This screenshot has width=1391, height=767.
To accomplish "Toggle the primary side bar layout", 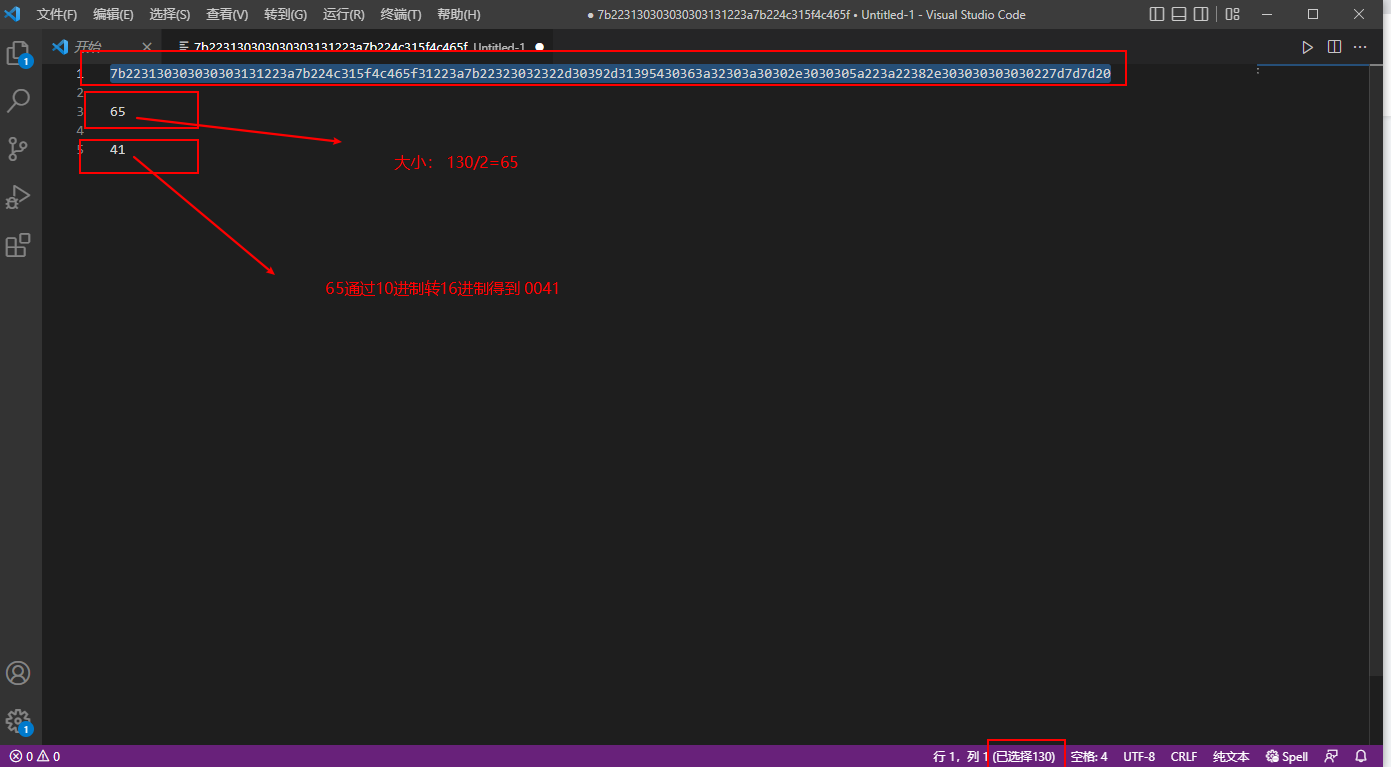I will [x=1157, y=15].
